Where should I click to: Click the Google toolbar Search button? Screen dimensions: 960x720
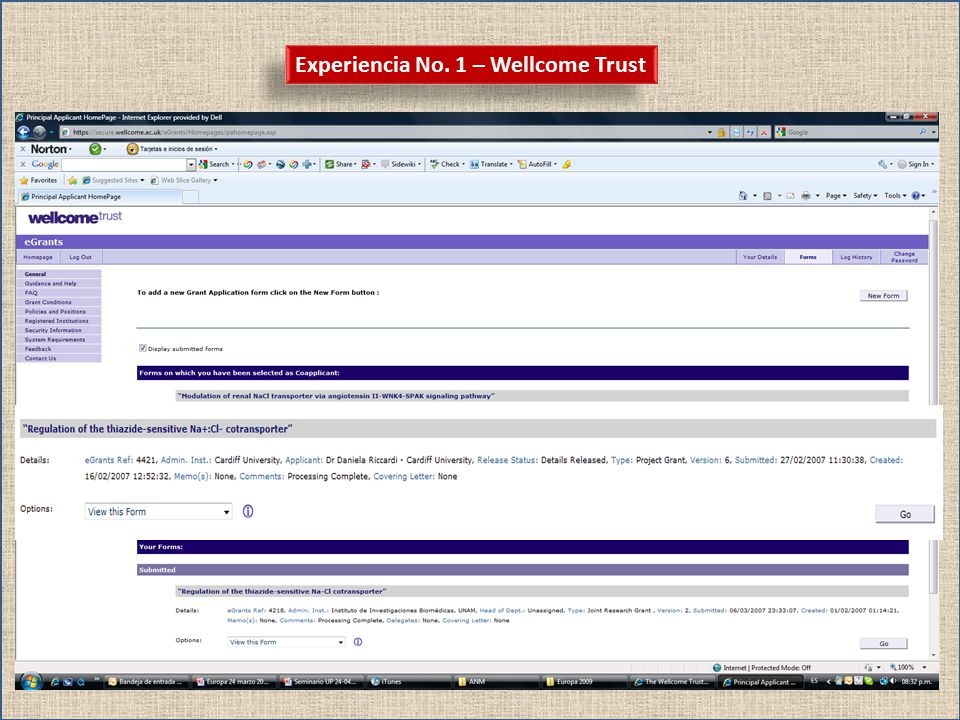click(214, 164)
